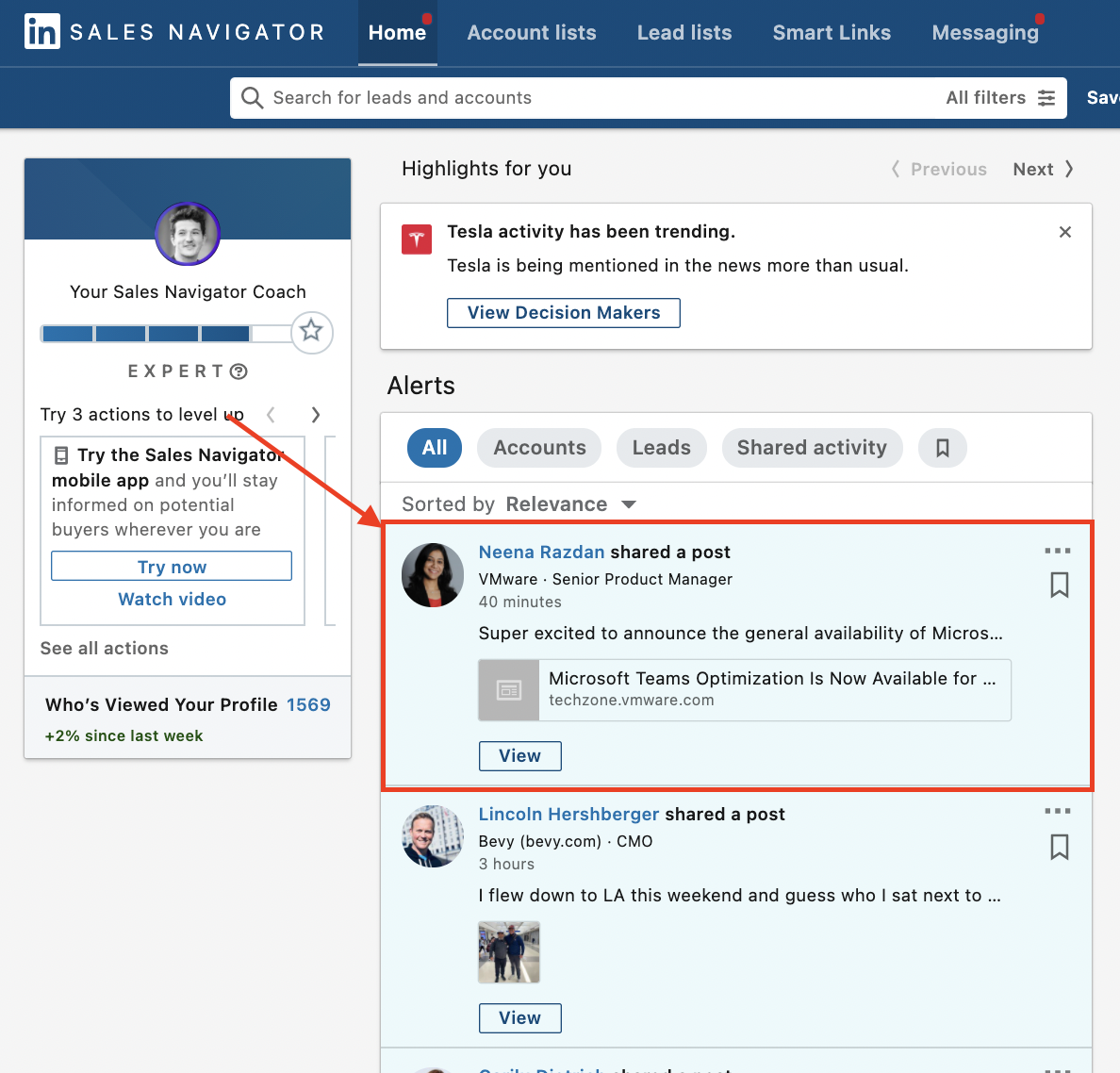Click View Decision Makers button
Viewport: 1120px width, 1073px height.
[564, 313]
